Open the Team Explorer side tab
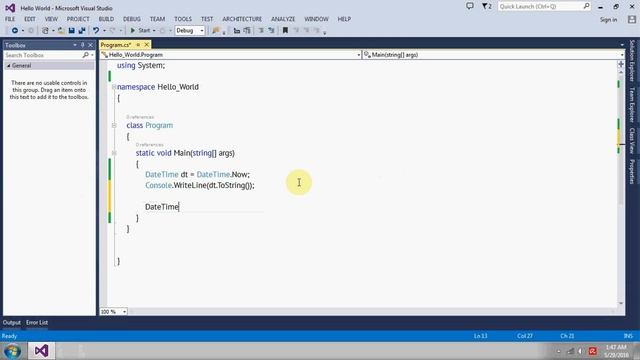This screenshot has height=360, width=640. pos(632,105)
